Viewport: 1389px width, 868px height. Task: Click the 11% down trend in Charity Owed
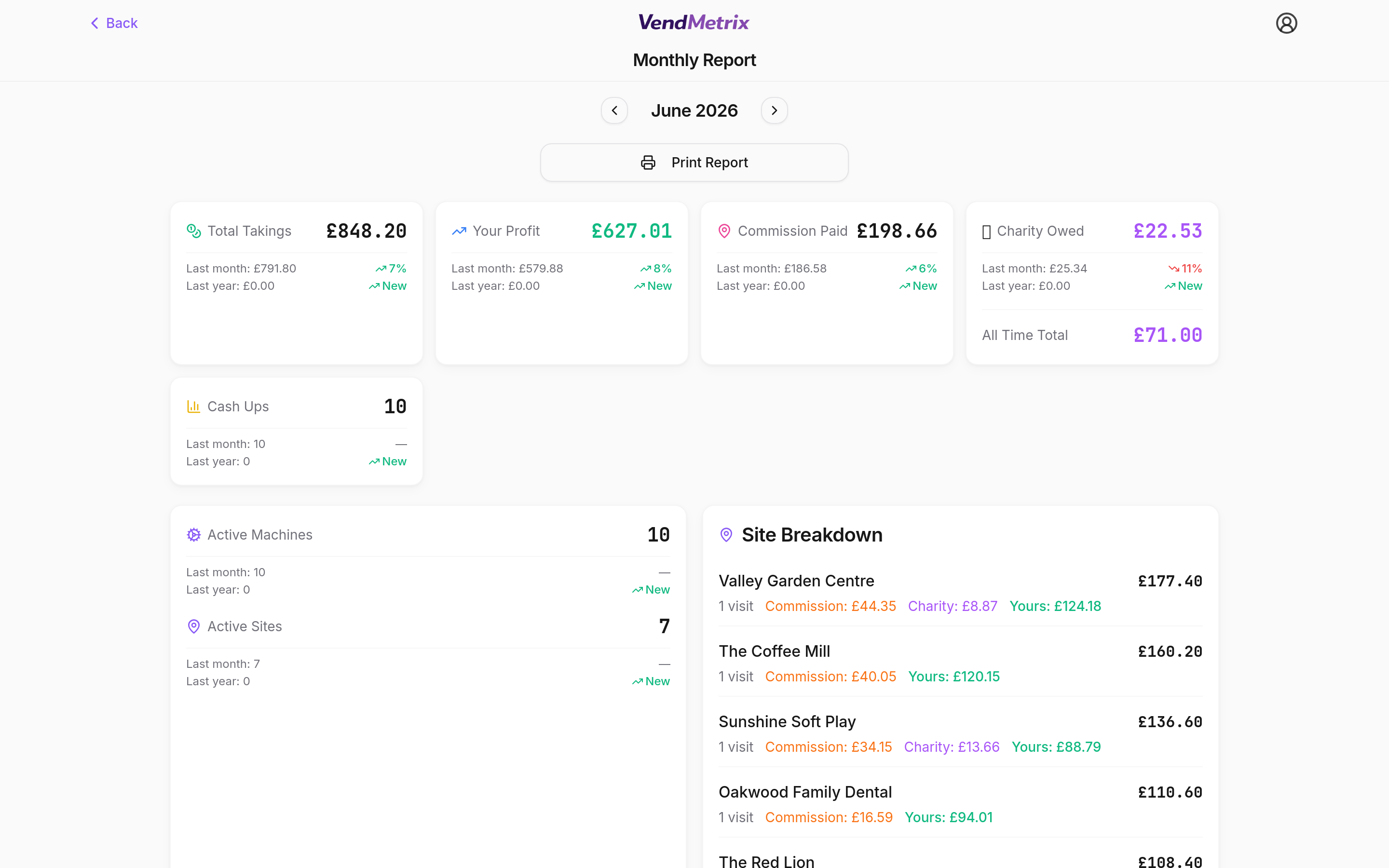click(x=1185, y=269)
